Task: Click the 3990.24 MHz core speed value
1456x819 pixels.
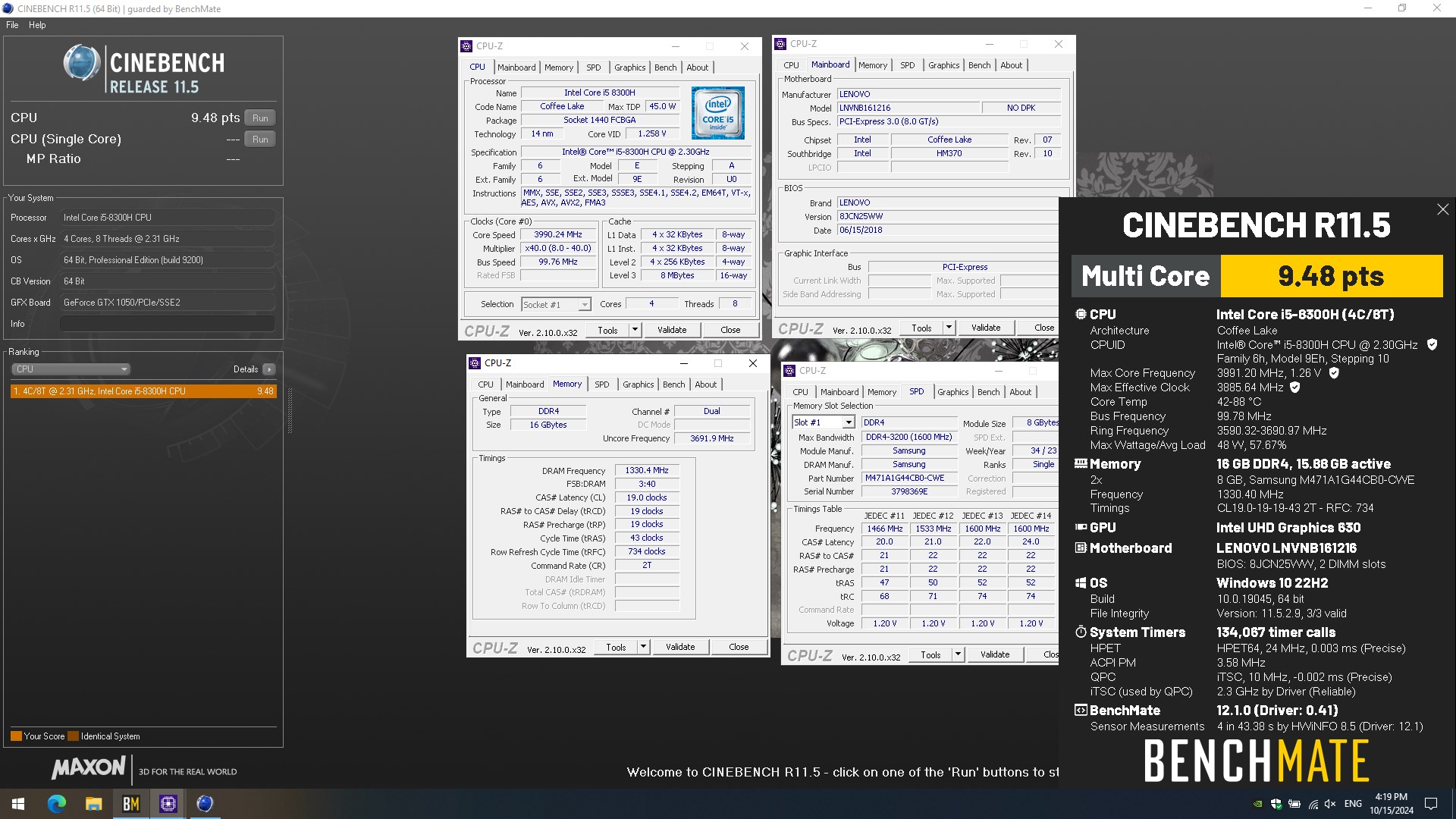Action: (x=557, y=234)
